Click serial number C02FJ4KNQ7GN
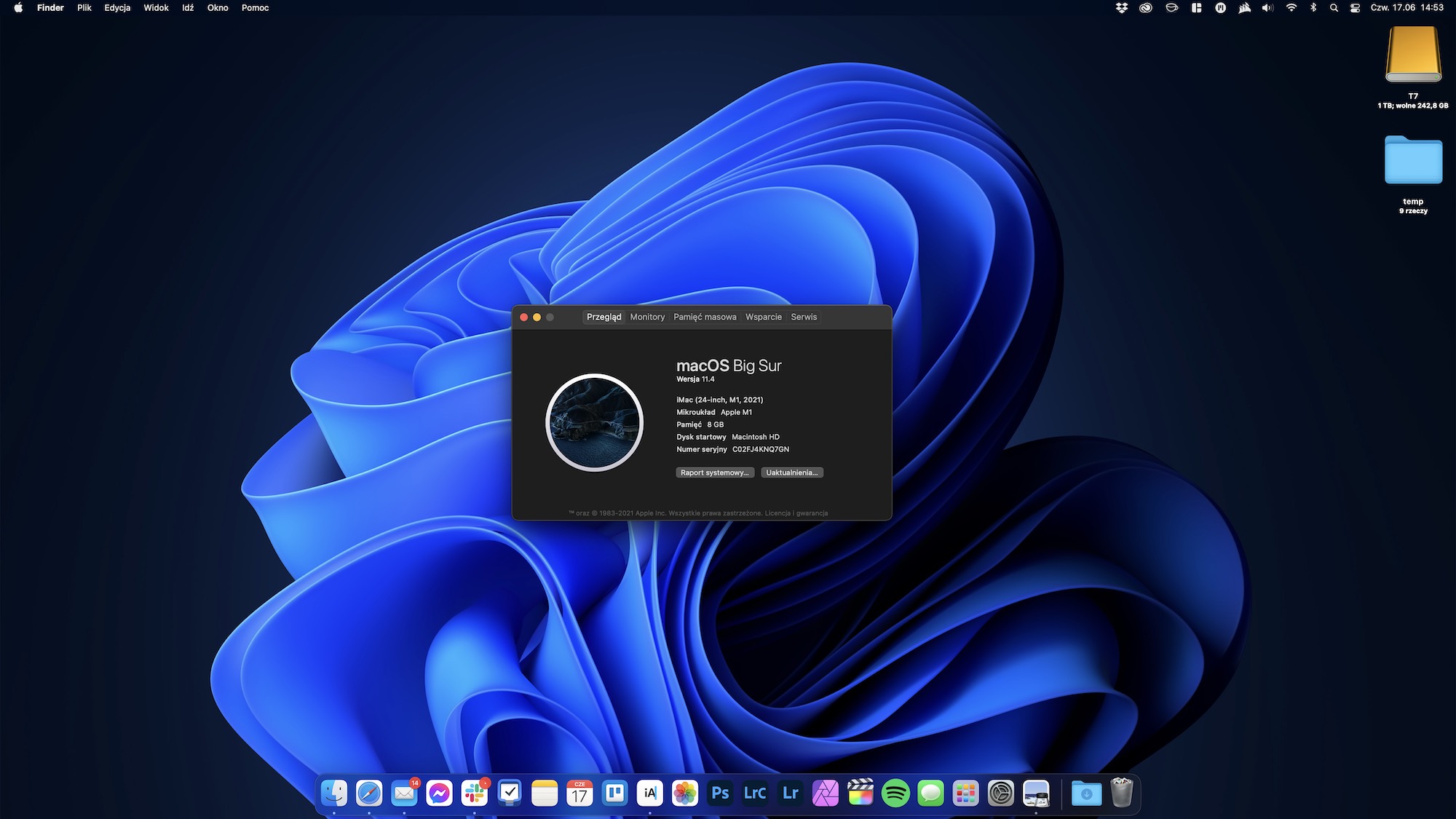The image size is (1456, 819). click(x=761, y=449)
